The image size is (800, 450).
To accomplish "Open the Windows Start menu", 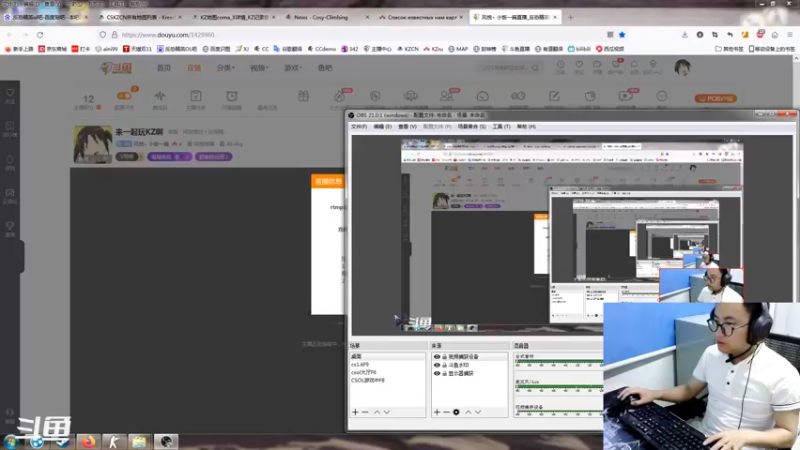I will [x=10, y=442].
